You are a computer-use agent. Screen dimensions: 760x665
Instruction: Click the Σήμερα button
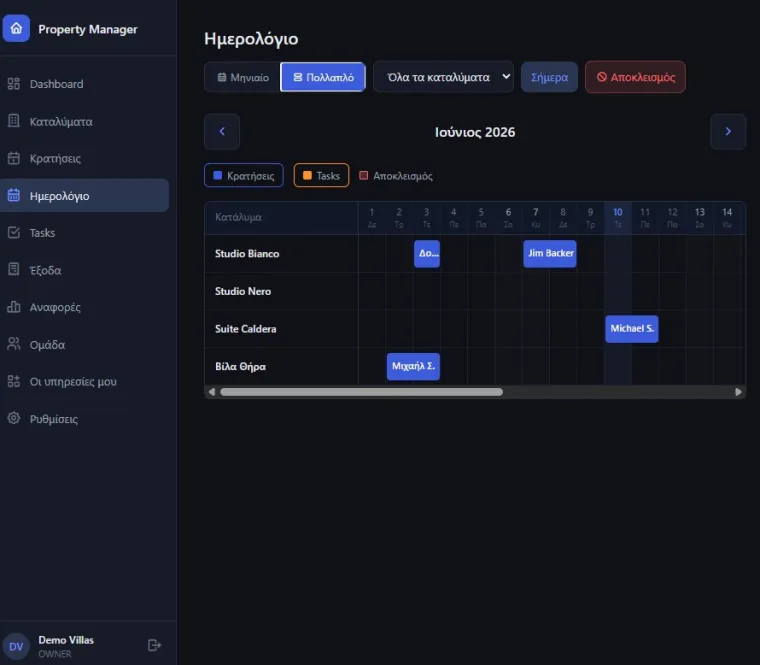[x=549, y=77]
